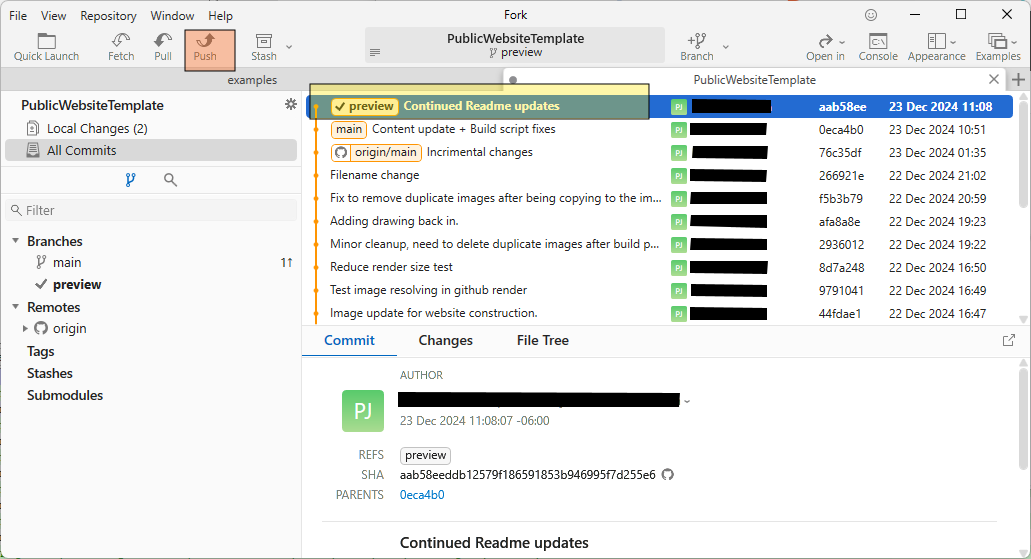Expand the origin remote tree node

[x=25, y=328]
